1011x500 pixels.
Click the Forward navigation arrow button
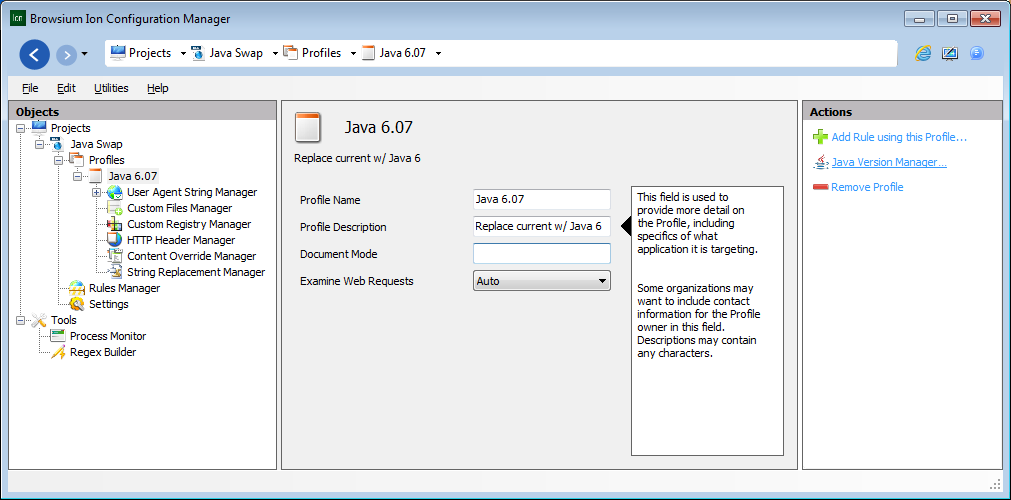pos(66,54)
